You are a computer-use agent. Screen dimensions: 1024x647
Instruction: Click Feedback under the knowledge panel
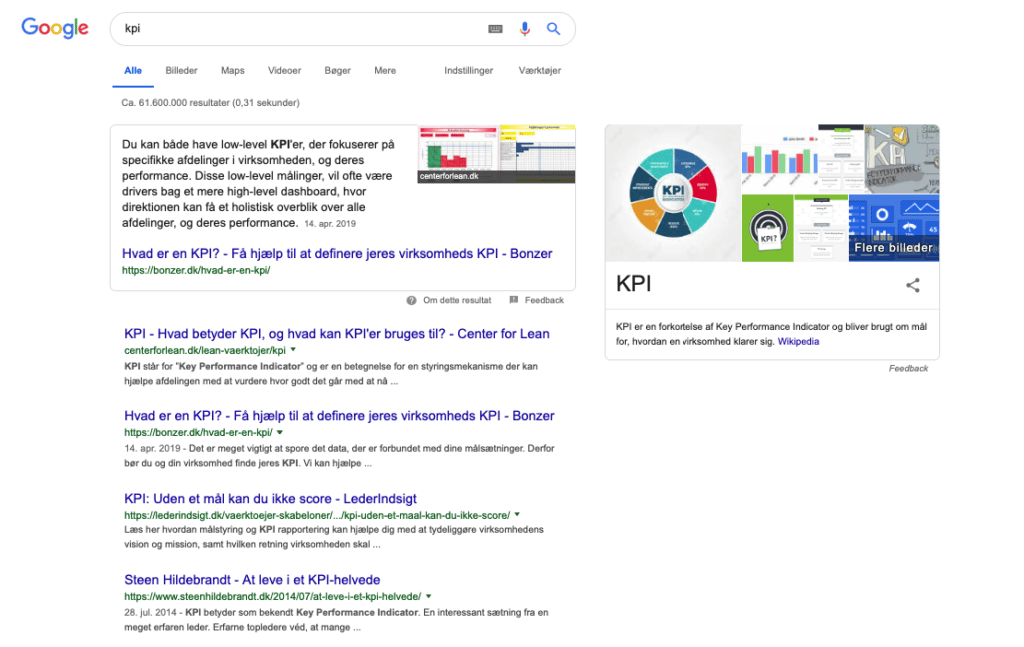point(908,369)
